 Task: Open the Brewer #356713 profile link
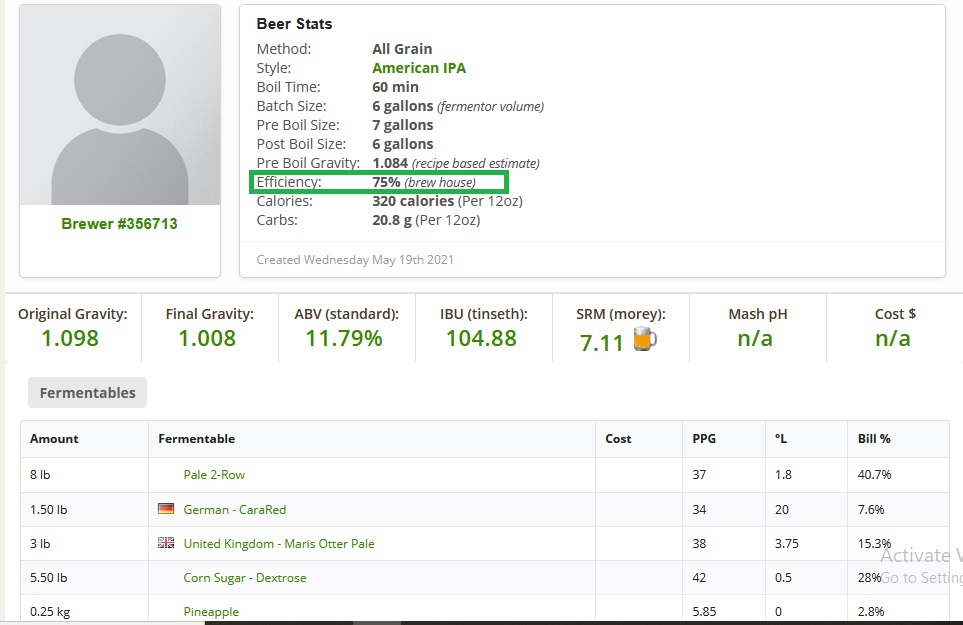119,223
